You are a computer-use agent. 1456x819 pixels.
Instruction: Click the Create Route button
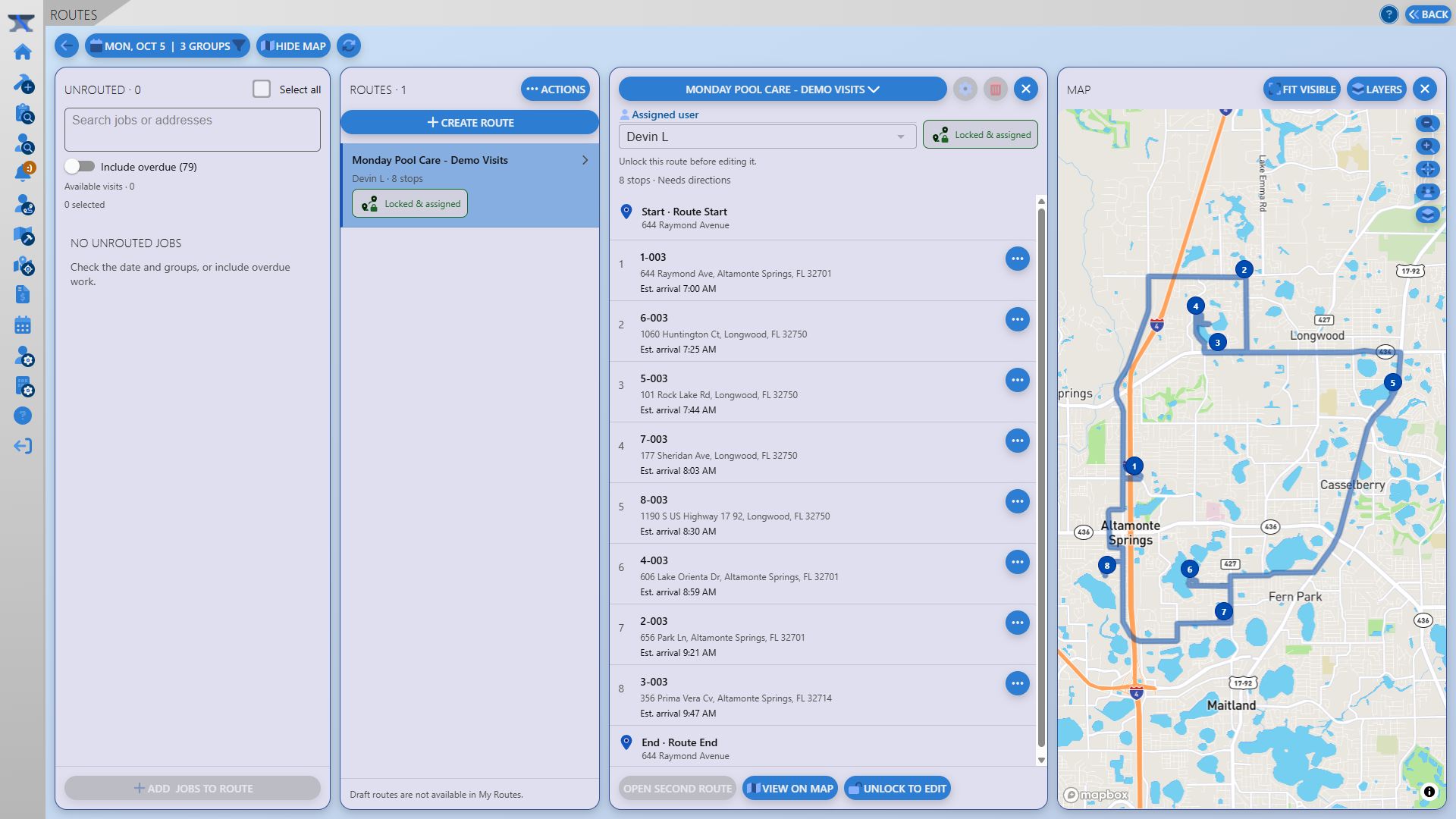pyautogui.click(x=470, y=122)
